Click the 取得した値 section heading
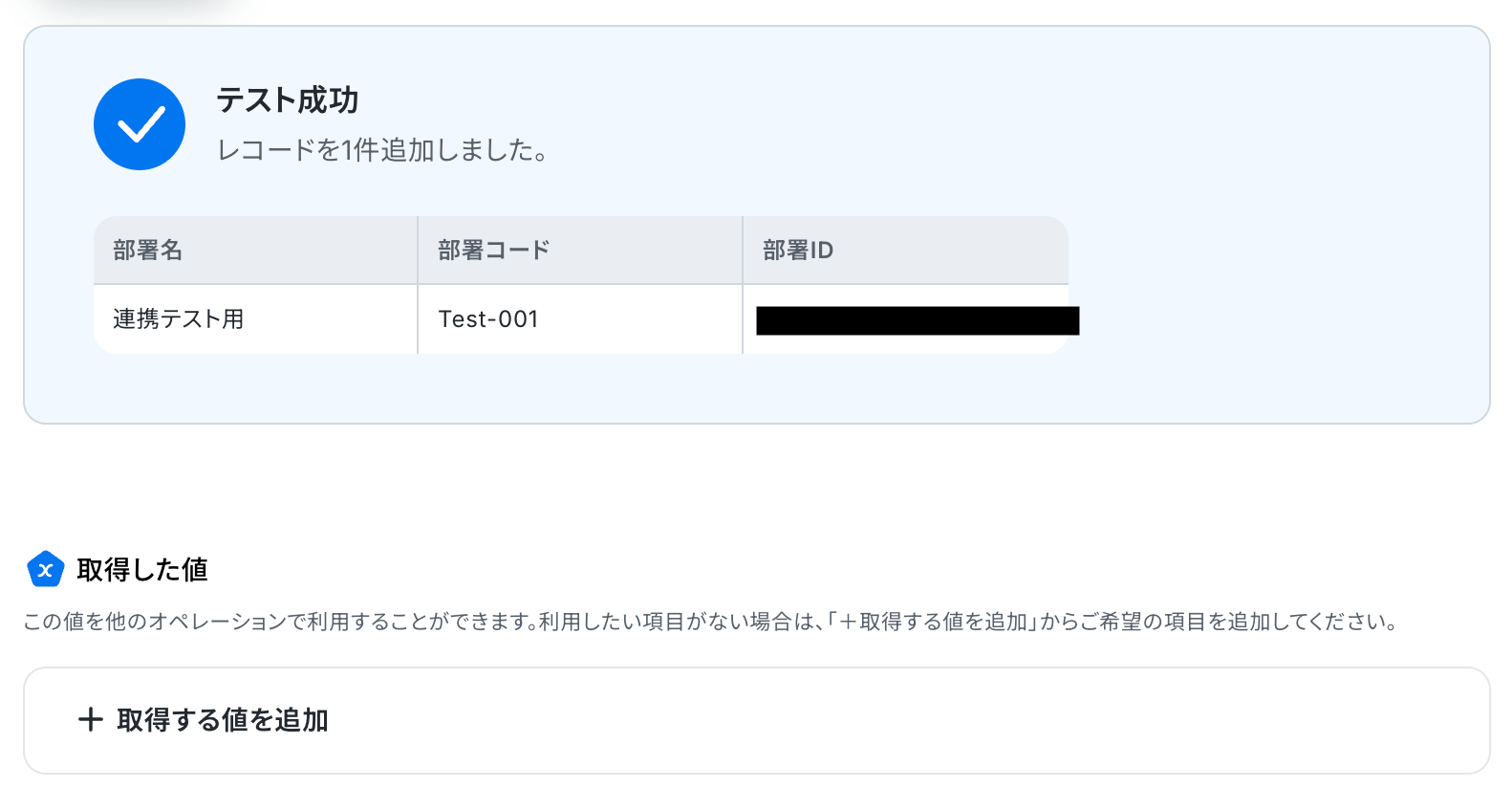1512x788 pixels. tap(142, 570)
